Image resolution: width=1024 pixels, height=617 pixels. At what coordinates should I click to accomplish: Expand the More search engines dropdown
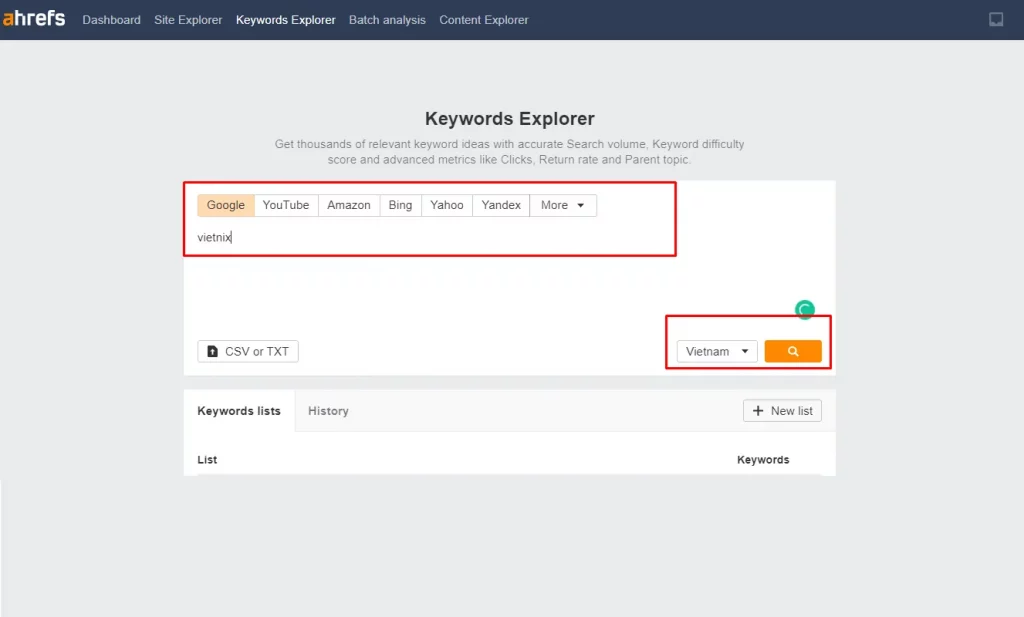click(563, 205)
